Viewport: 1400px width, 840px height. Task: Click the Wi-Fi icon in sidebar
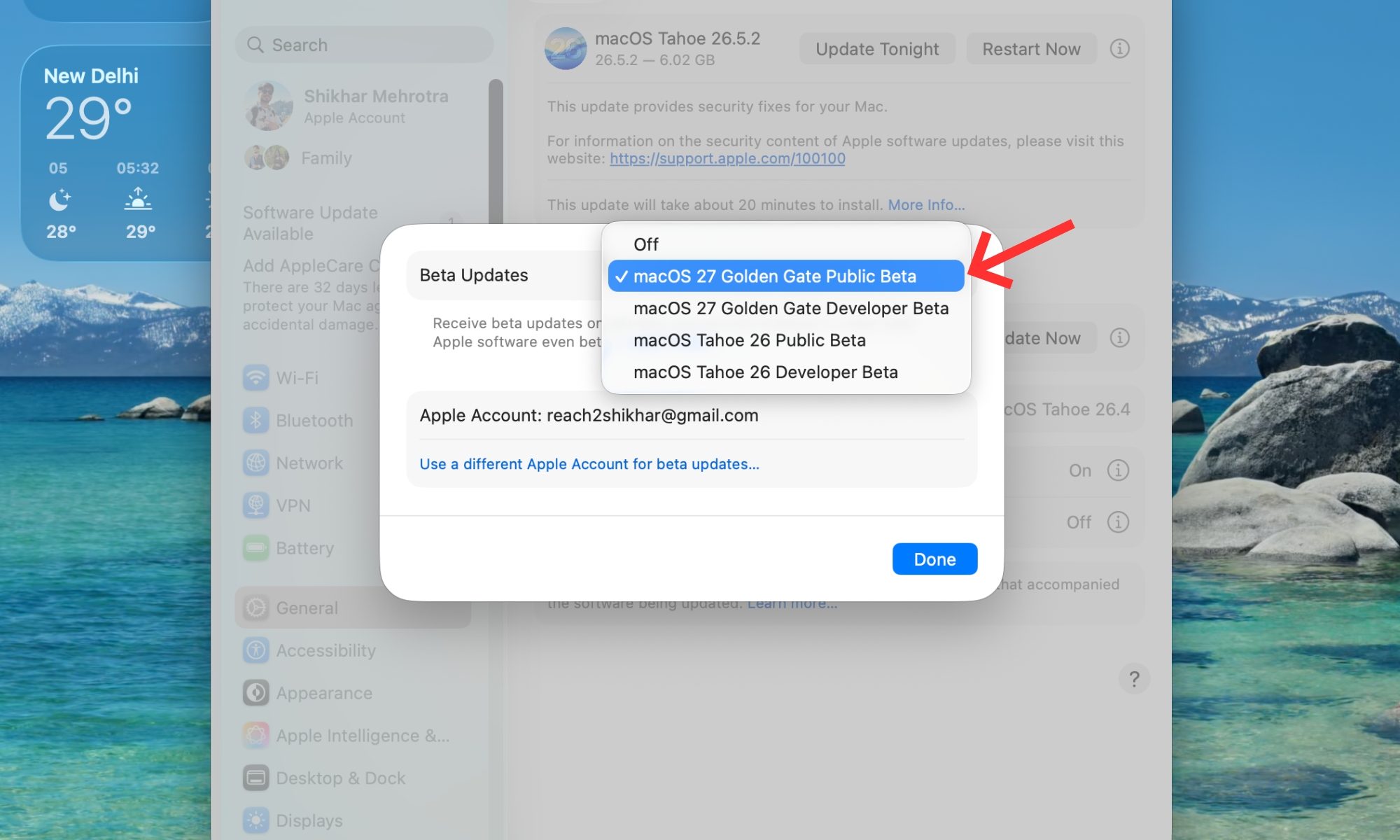coord(256,378)
